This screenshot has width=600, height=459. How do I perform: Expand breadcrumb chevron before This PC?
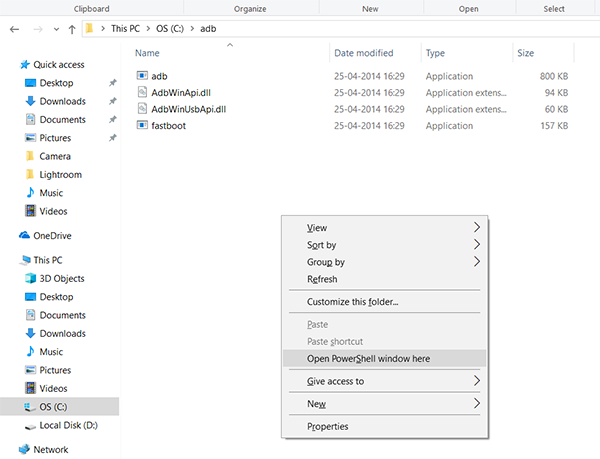(x=103, y=29)
